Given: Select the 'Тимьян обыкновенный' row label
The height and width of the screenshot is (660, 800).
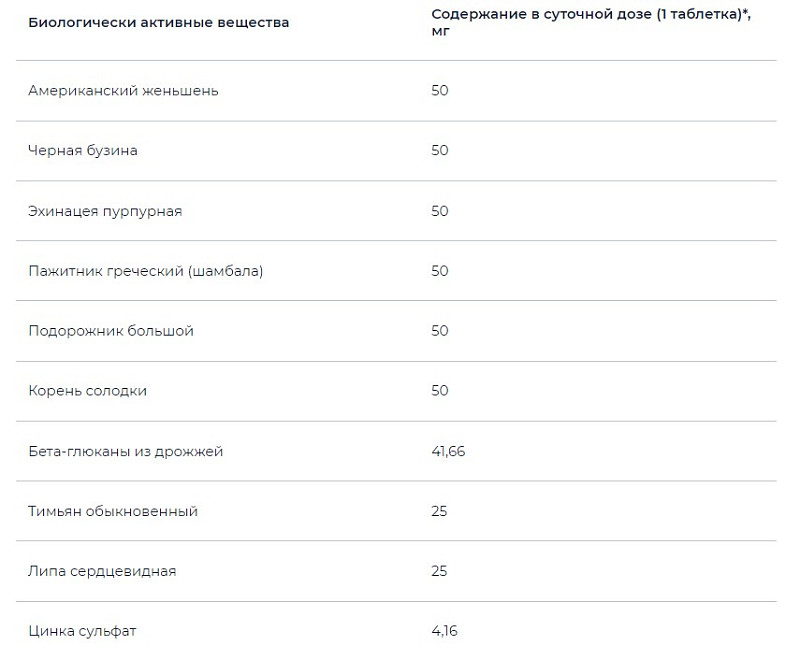Looking at the screenshot, I should pos(113,511).
